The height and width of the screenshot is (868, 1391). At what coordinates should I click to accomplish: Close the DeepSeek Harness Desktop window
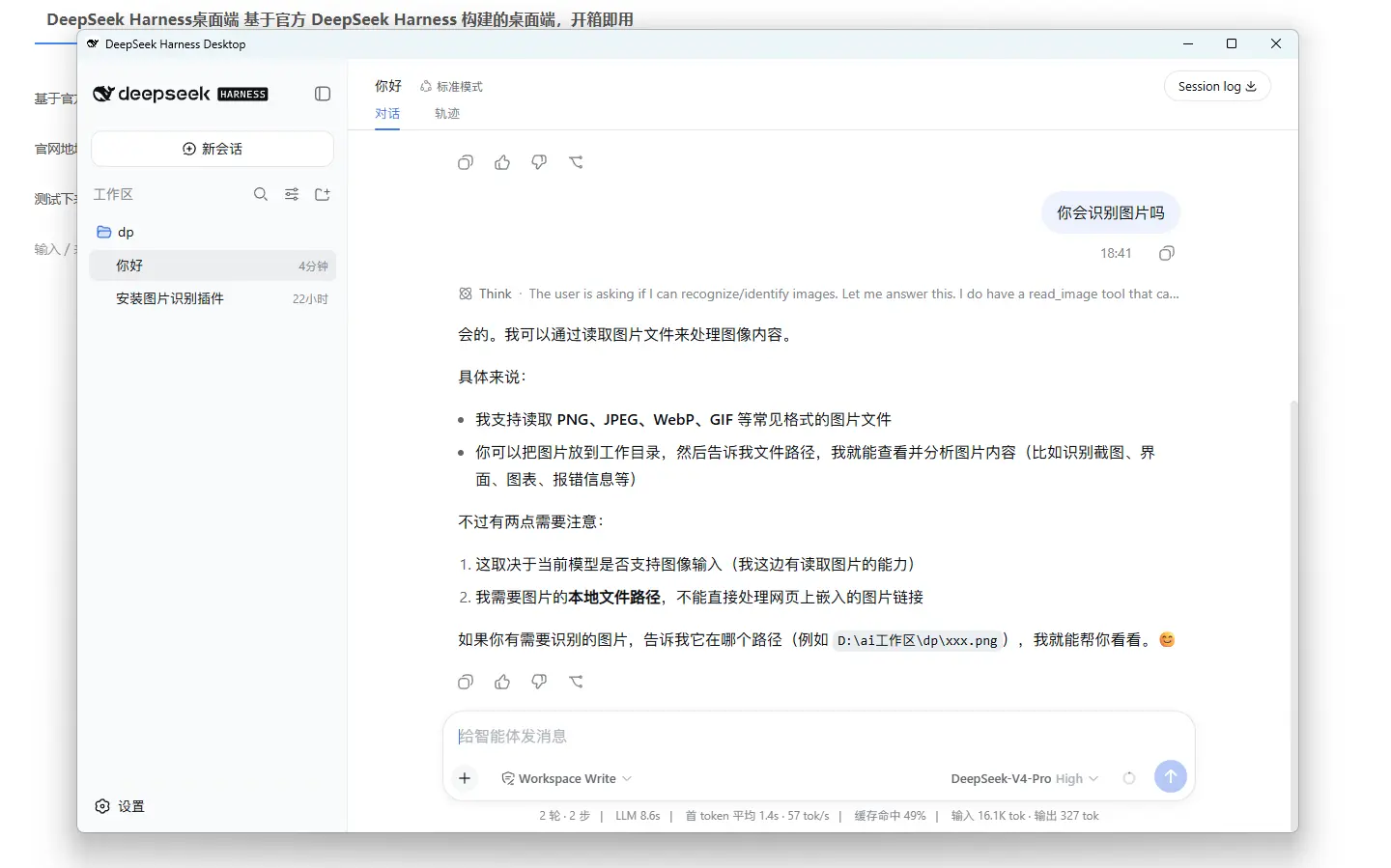1276,43
